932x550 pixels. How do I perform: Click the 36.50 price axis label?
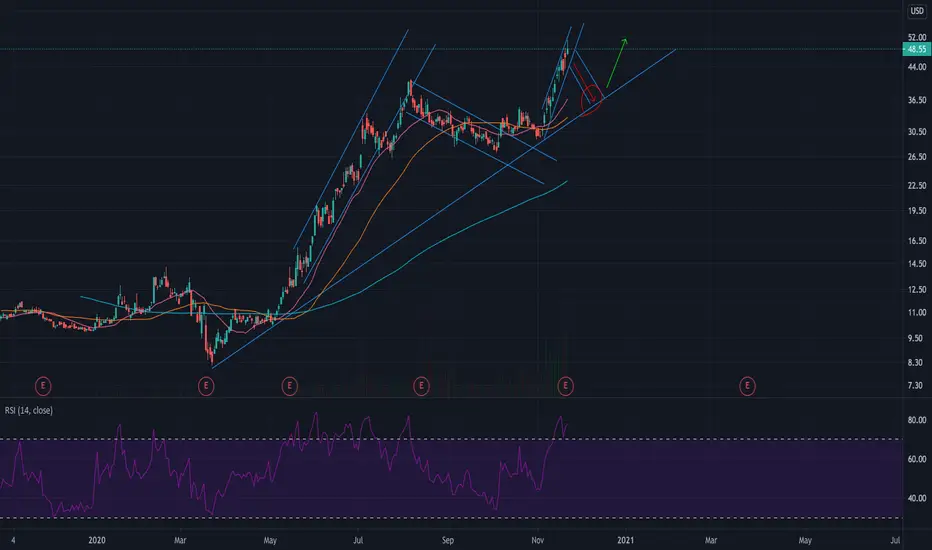(917, 100)
